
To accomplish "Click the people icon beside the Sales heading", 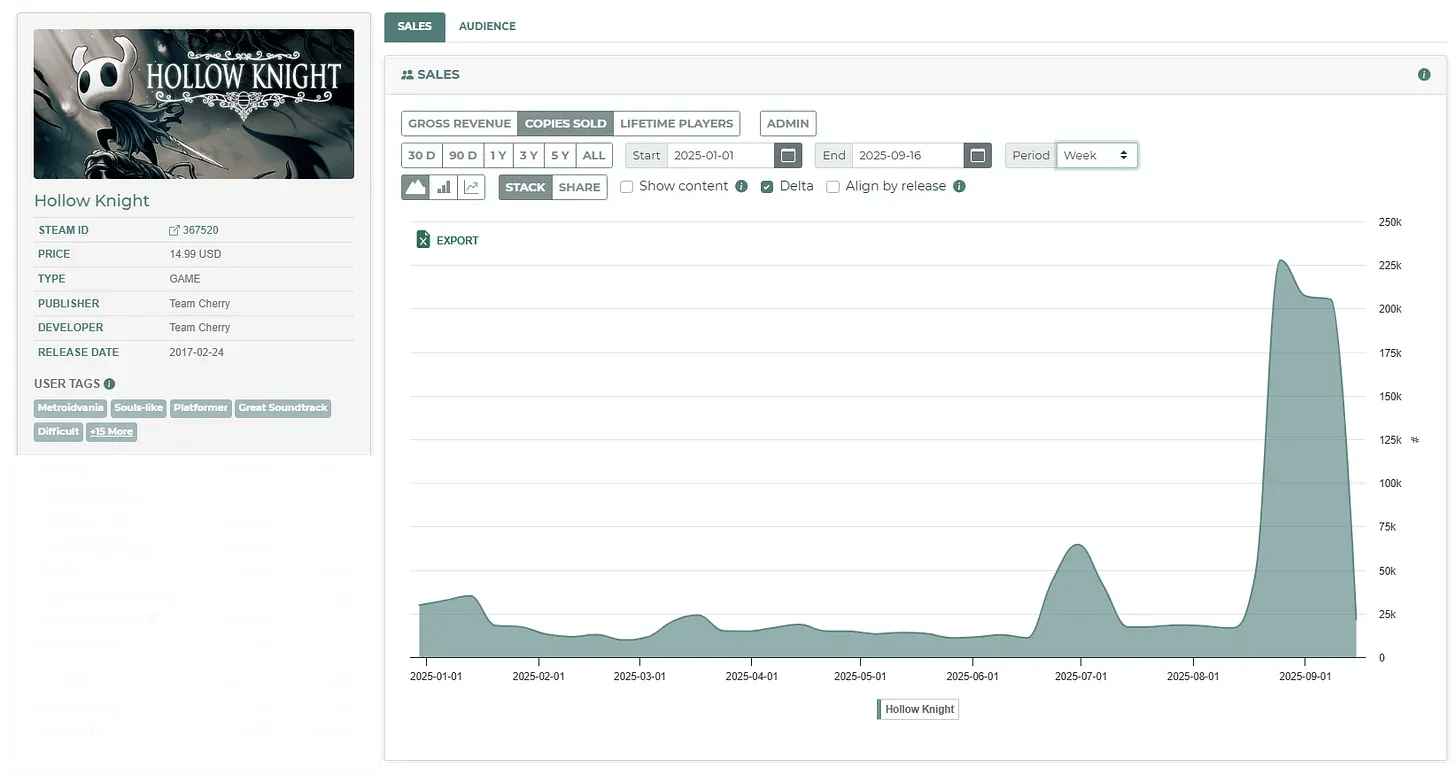I will pyautogui.click(x=407, y=75).
